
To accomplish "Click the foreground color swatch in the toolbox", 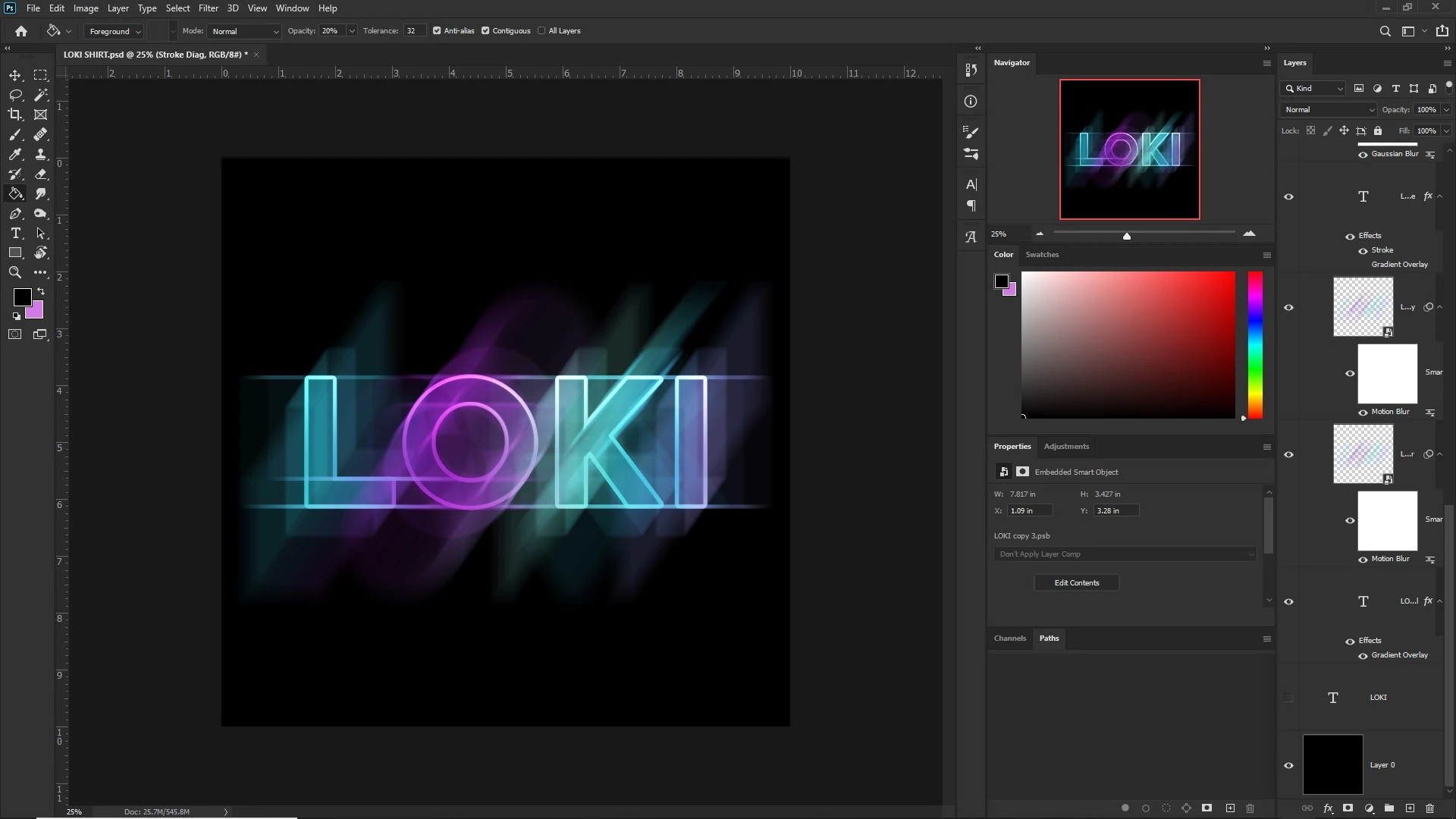I will click(x=22, y=297).
